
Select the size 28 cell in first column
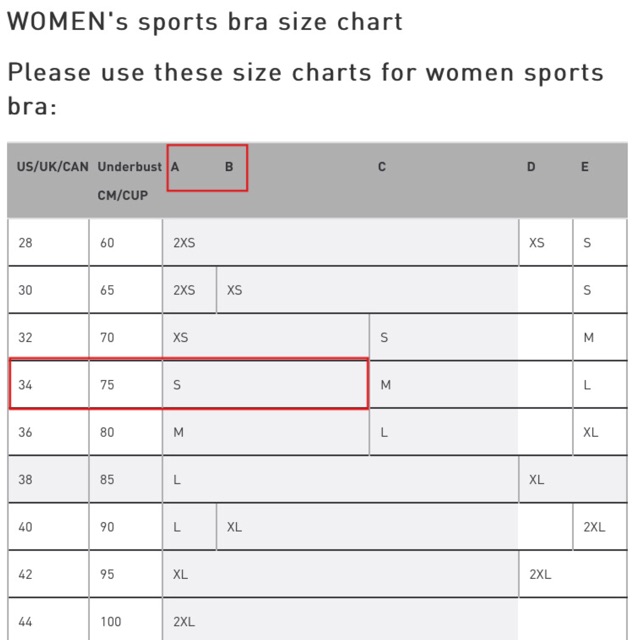[26, 243]
